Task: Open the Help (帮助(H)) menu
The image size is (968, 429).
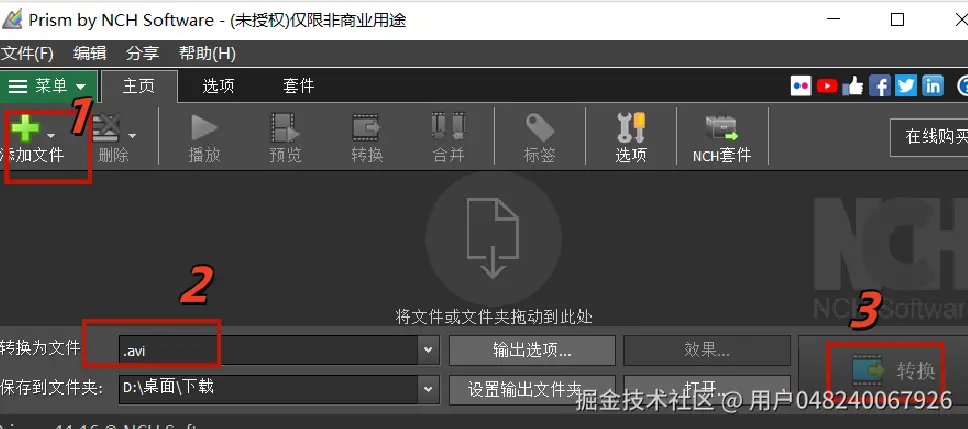Action: pos(207,54)
